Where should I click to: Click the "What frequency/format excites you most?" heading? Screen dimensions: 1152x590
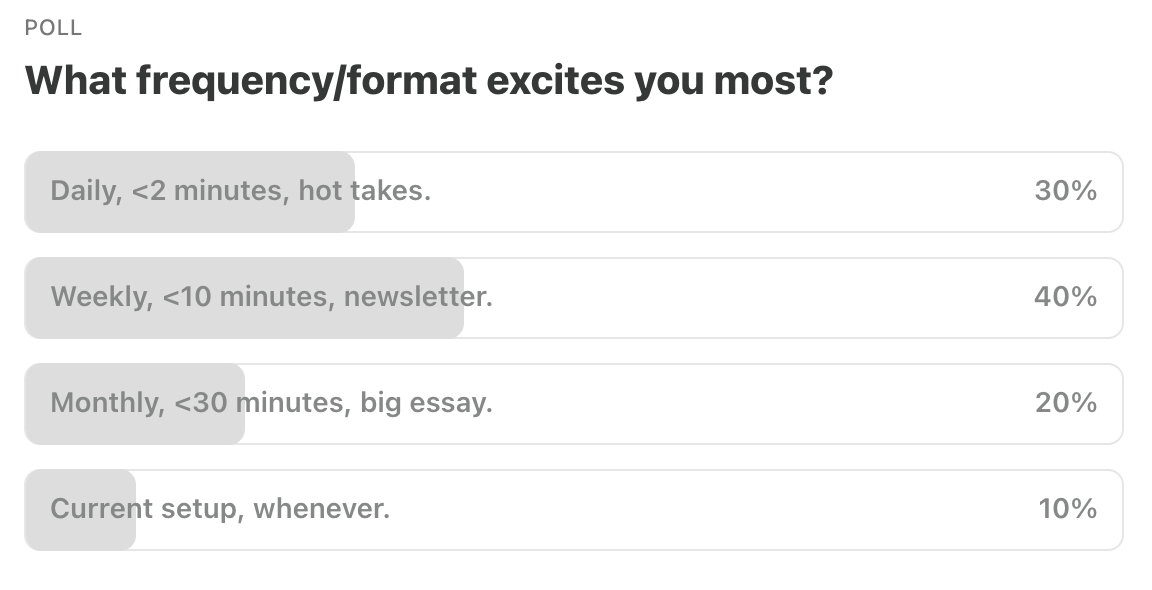[429, 80]
